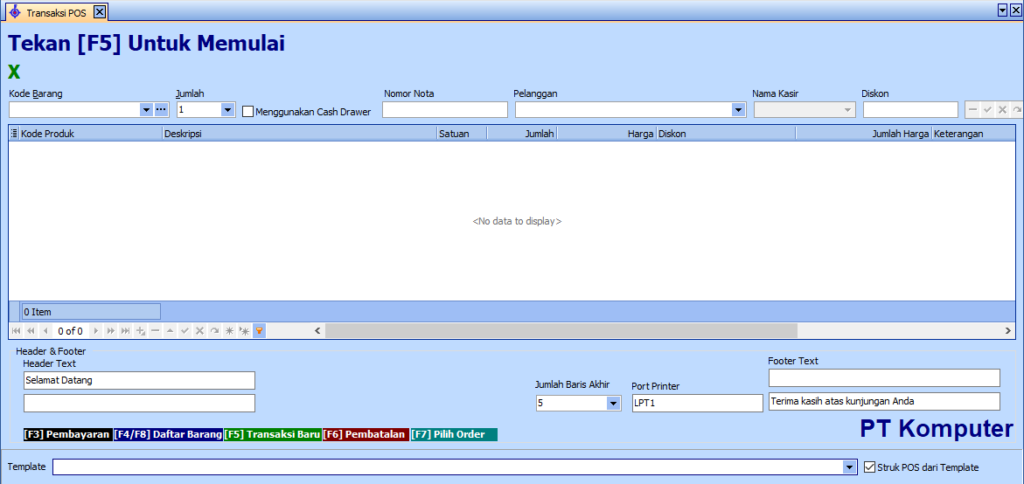This screenshot has height=484, width=1024.
Task: Click the grid column chooser icon
Action: [14, 133]
